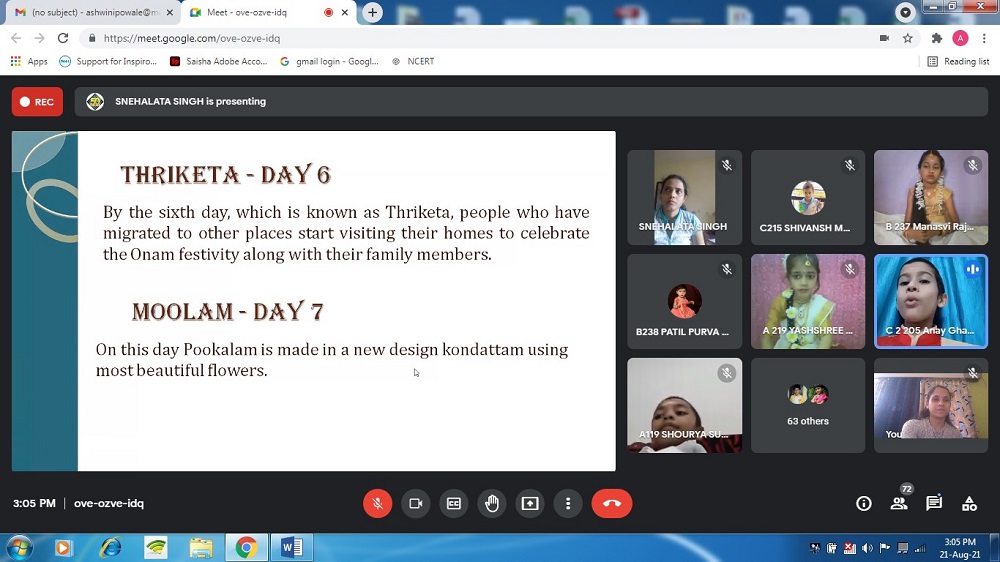Bookmark this page with star icon
1000x562 pixels.
tap(908, 38)
